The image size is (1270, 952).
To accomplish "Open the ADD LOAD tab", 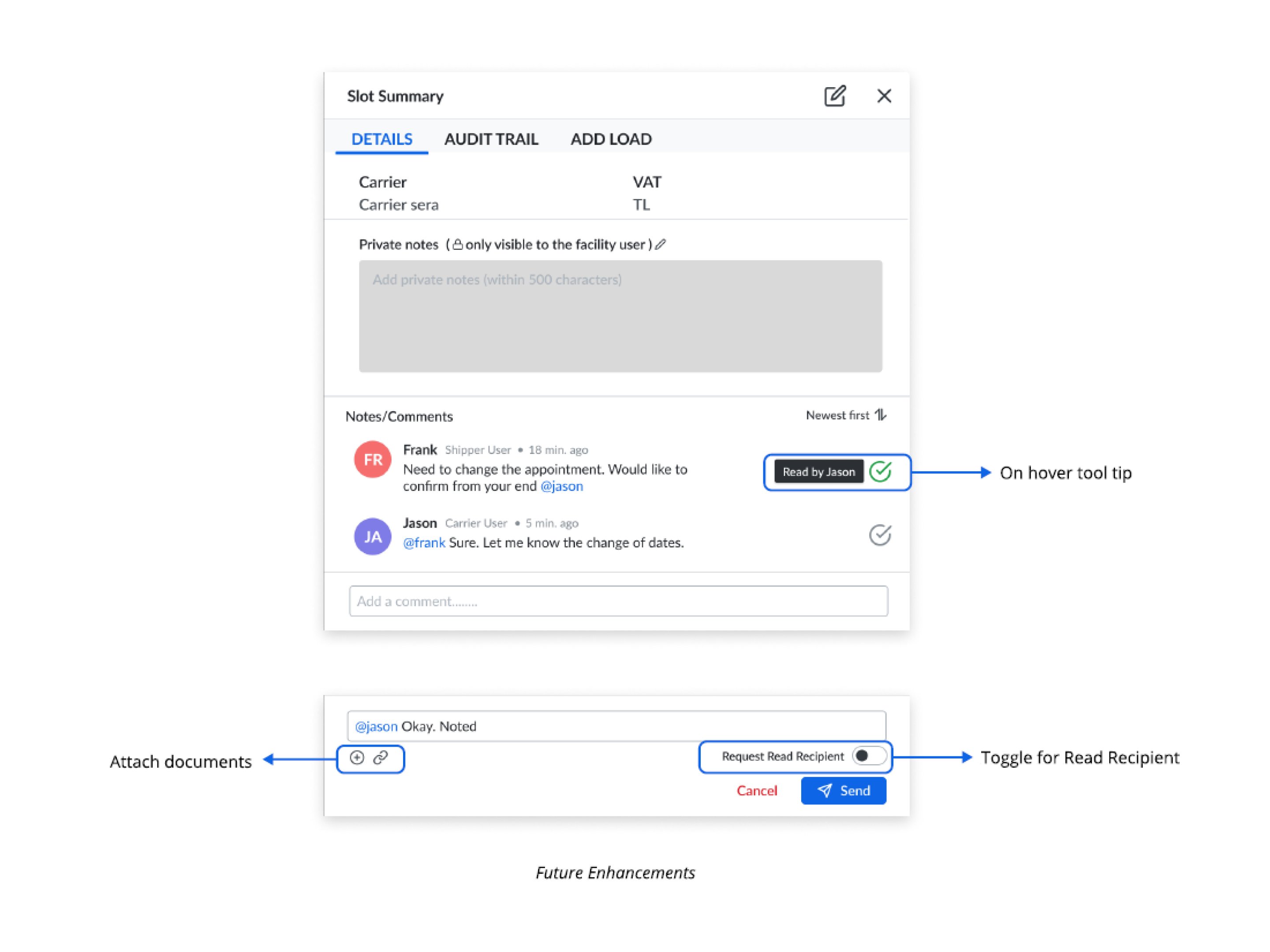I will [611, 139].
